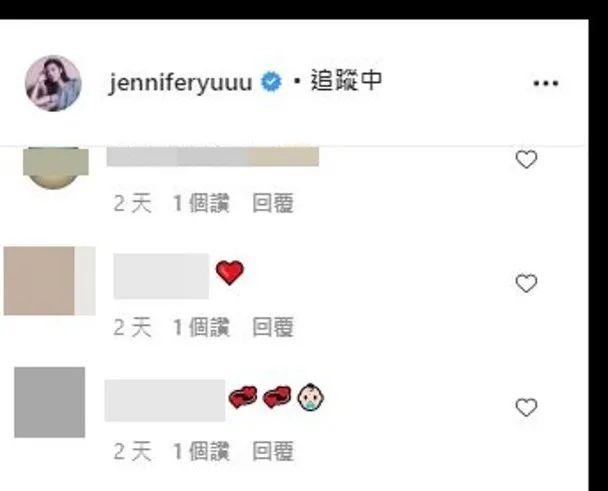The width and height of the screenshot is (608, 491).
Task: View 1個讚 likes on the red heart comment
Action: [x=201, y=327]
